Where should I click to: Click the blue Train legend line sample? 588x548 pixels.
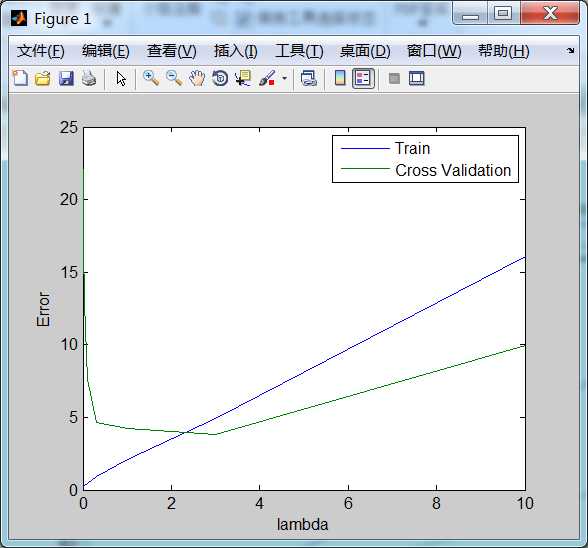click(365, 149)
